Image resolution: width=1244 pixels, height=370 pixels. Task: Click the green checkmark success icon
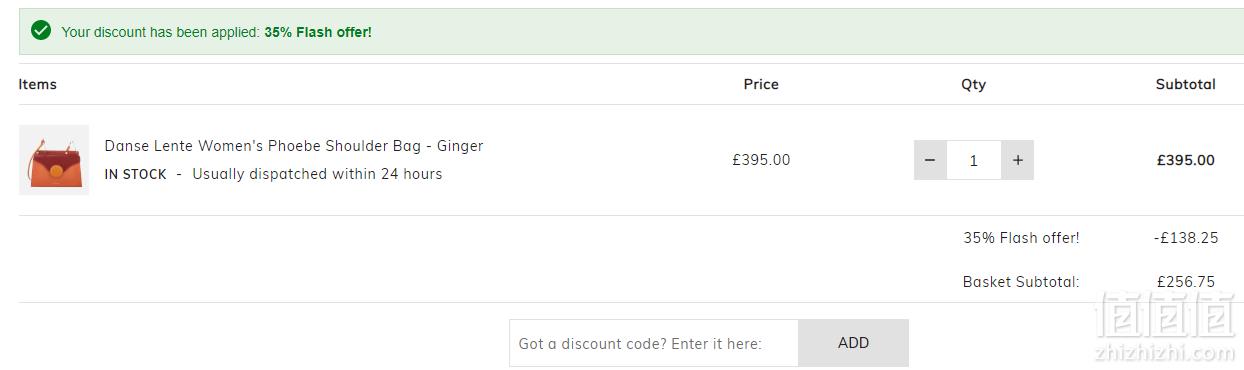[41, 31]
